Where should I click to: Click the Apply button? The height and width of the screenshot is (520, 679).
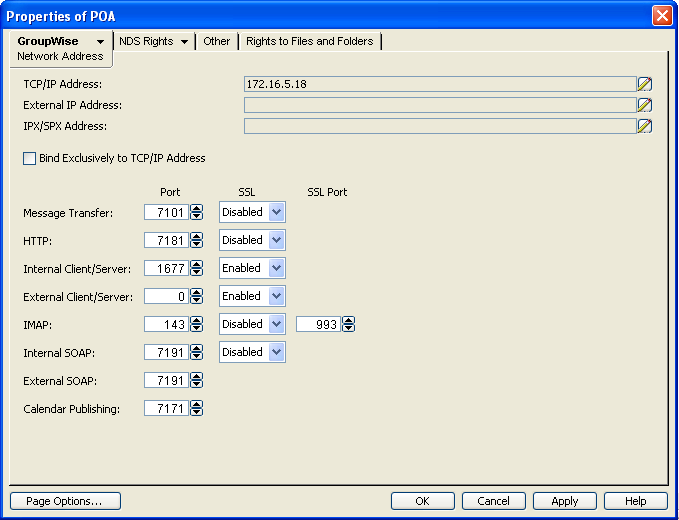click(x=565, y=501)
